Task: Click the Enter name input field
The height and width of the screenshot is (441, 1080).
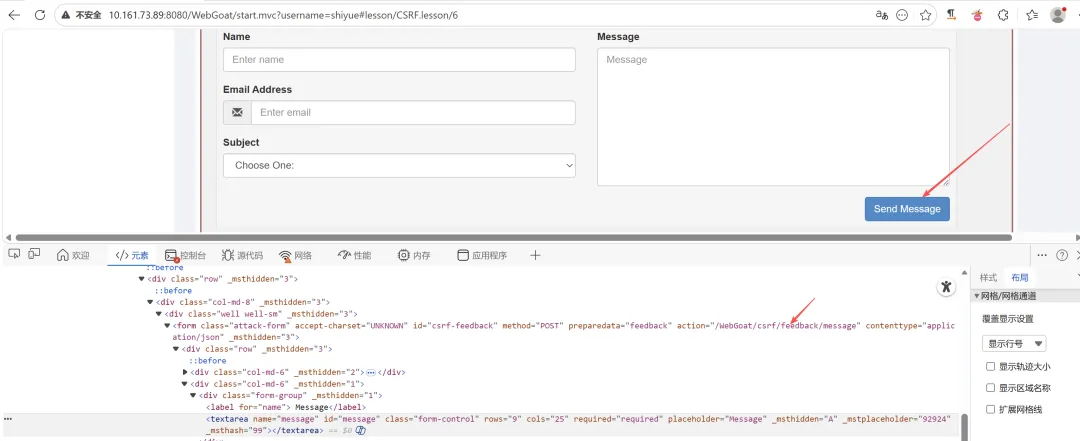Action: (x=399, y=59)
